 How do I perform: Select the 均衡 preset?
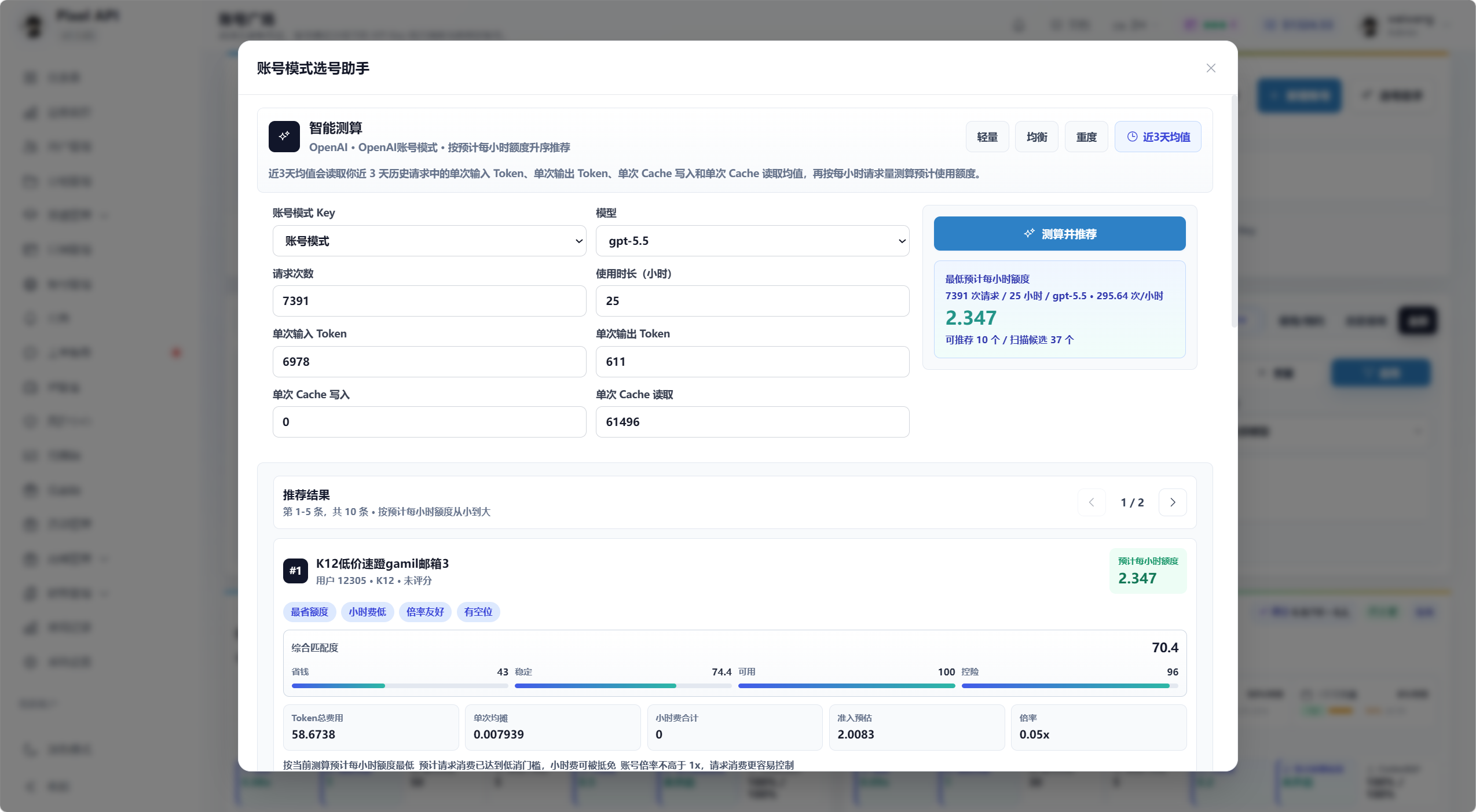[x=1037, y=137]
